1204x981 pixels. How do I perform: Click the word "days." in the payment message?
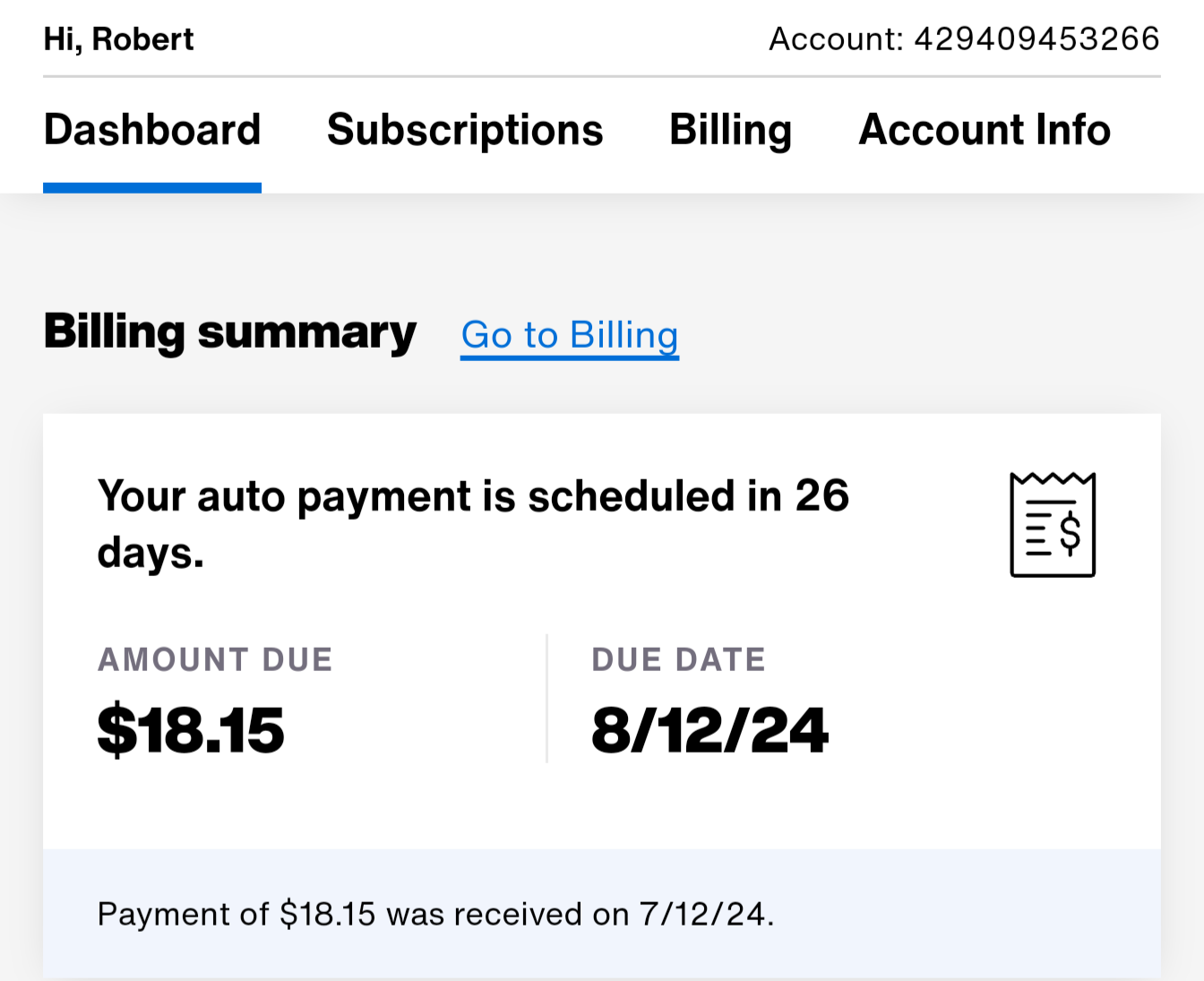[x=150, y=554]
